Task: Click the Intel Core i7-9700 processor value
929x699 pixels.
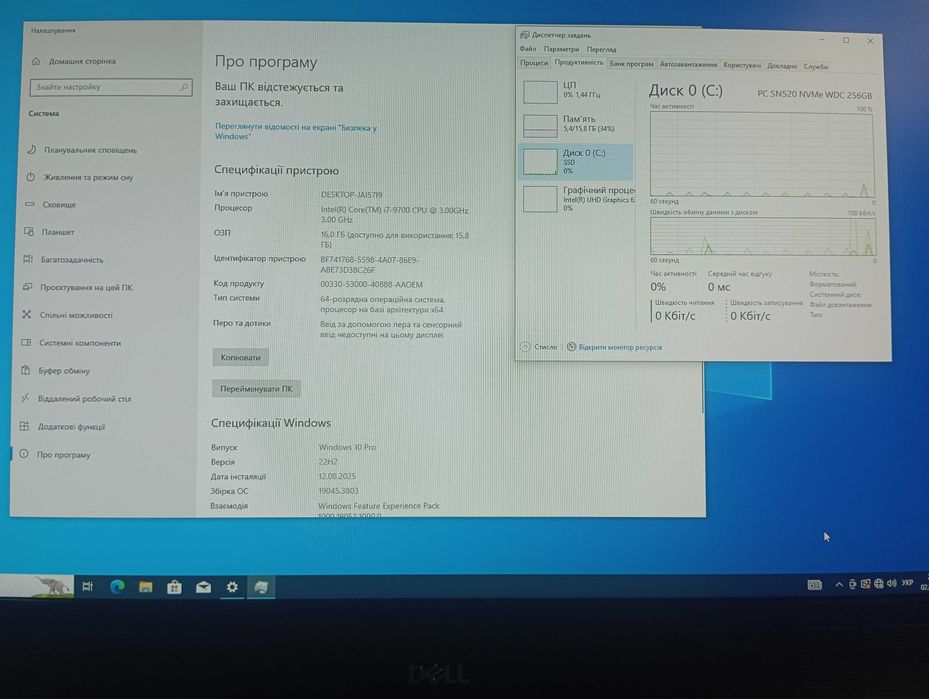Action: 395,215
